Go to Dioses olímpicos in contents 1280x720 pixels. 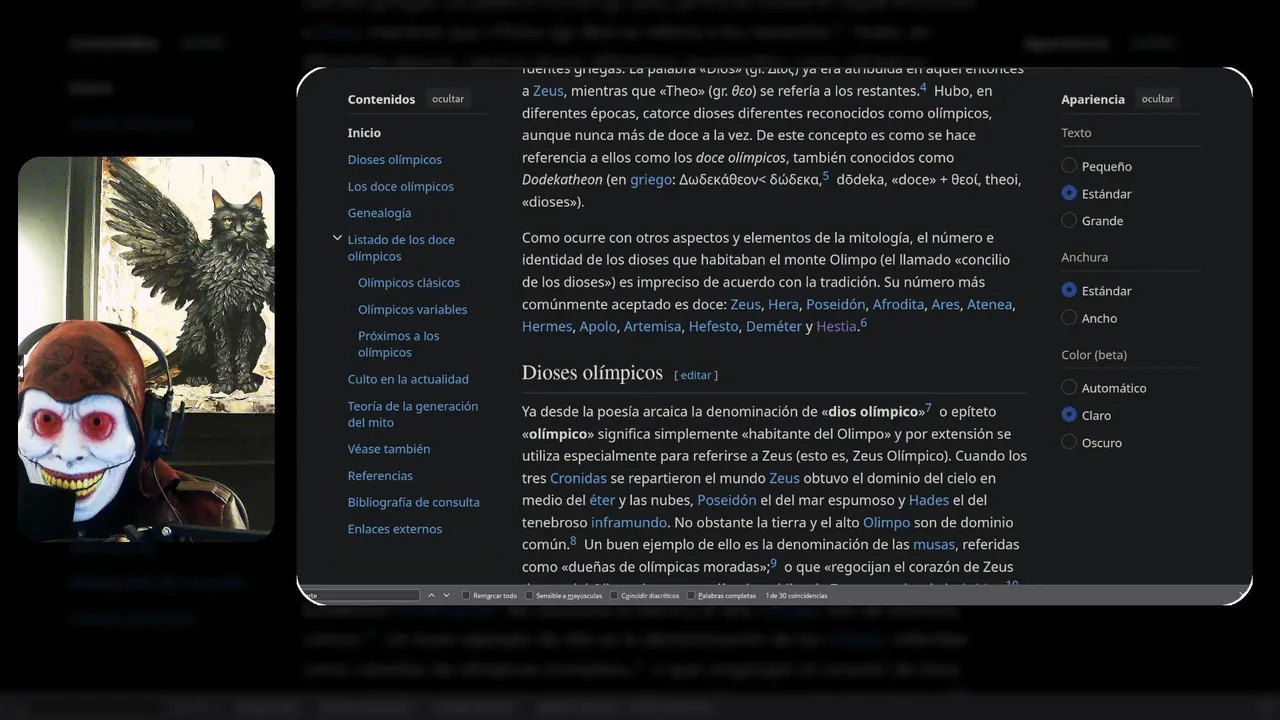pyautogui.click(x=394, y=159)
